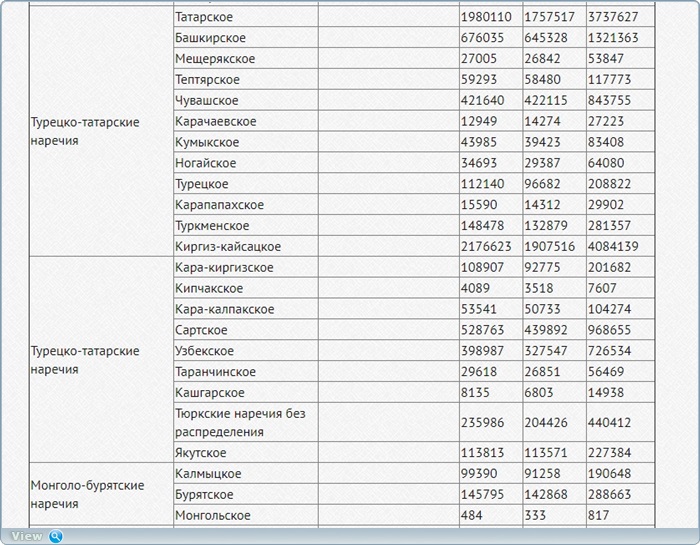Select the value 1980110
This screenshot has height=545, width=700.
coord(486,17)
